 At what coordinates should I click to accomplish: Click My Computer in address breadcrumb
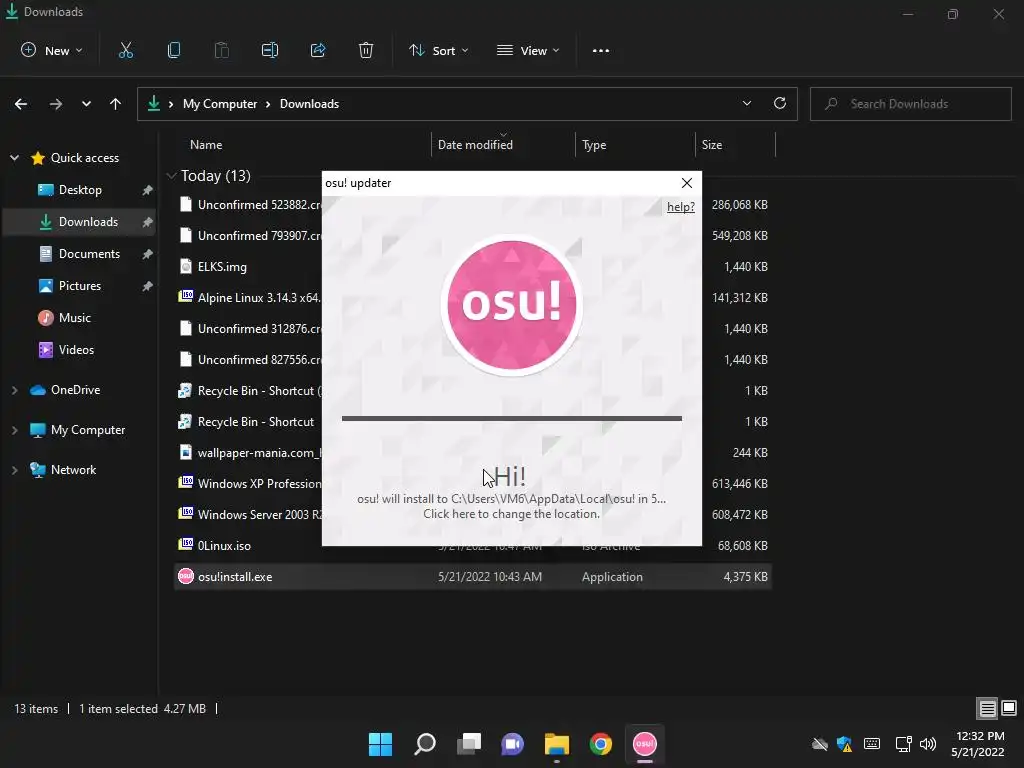coord(219,104)
